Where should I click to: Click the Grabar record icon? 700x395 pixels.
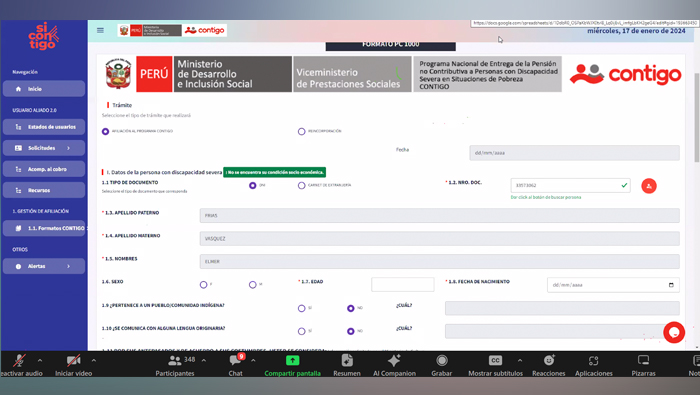click(x=442, y=360)
